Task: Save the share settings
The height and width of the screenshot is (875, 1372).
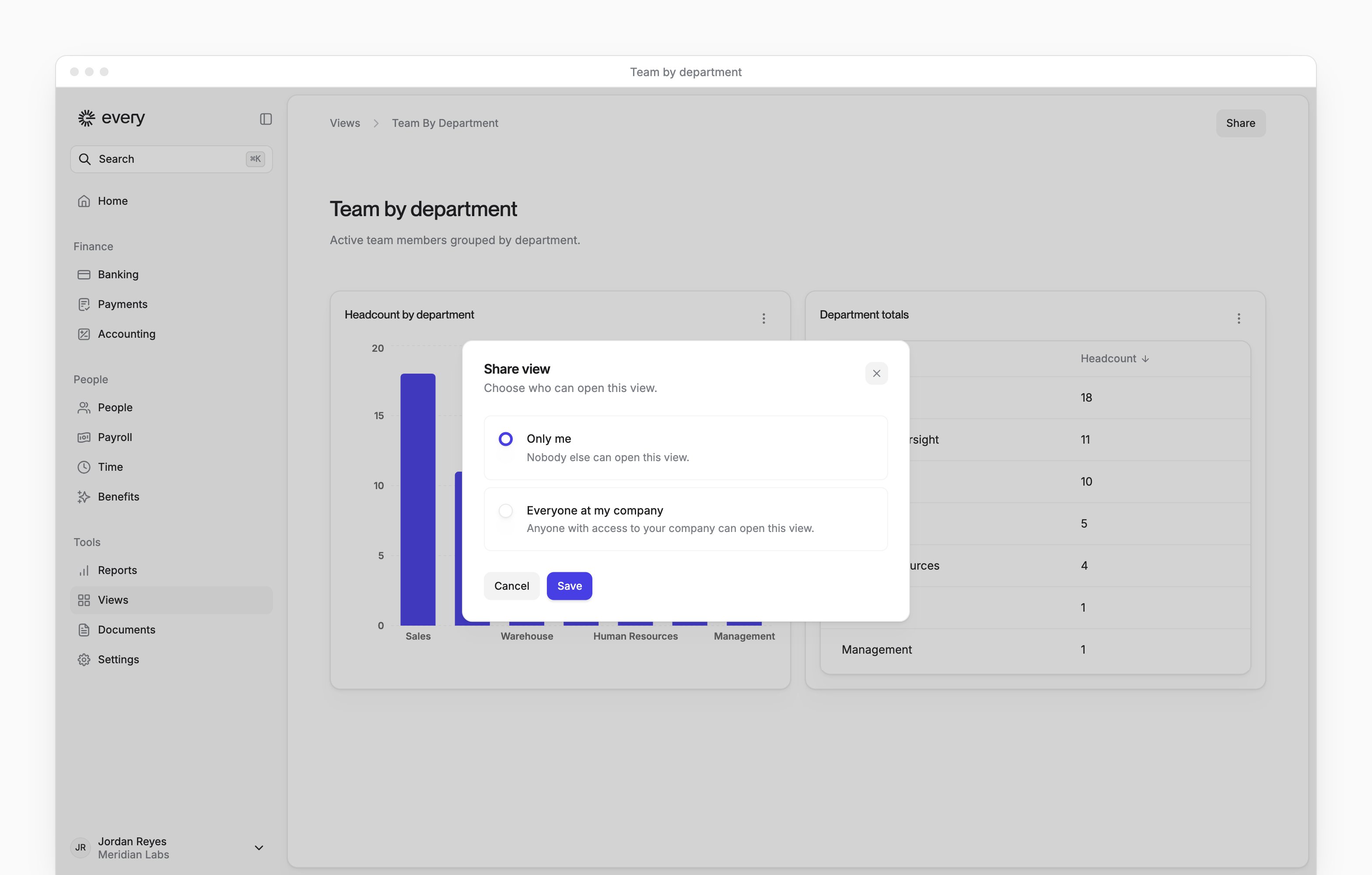Action: [569, 586]
